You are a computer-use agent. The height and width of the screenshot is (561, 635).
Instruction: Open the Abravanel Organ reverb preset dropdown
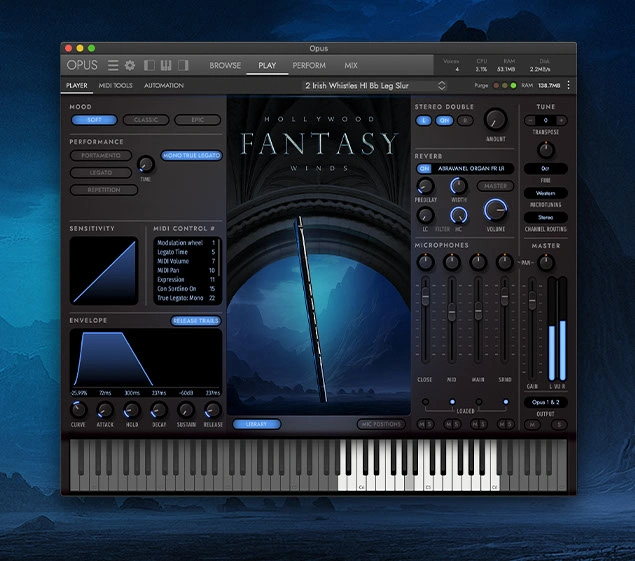pos(473,169)
